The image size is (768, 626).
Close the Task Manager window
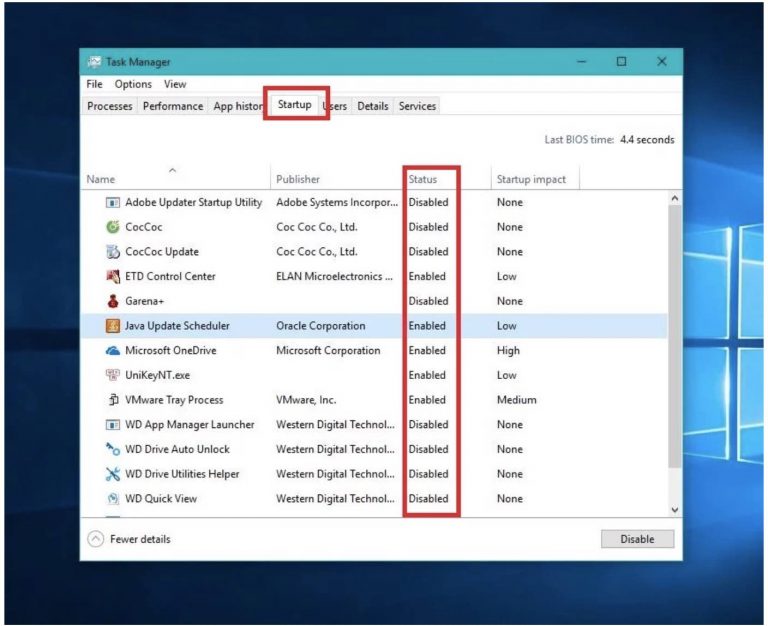point(662,61)
